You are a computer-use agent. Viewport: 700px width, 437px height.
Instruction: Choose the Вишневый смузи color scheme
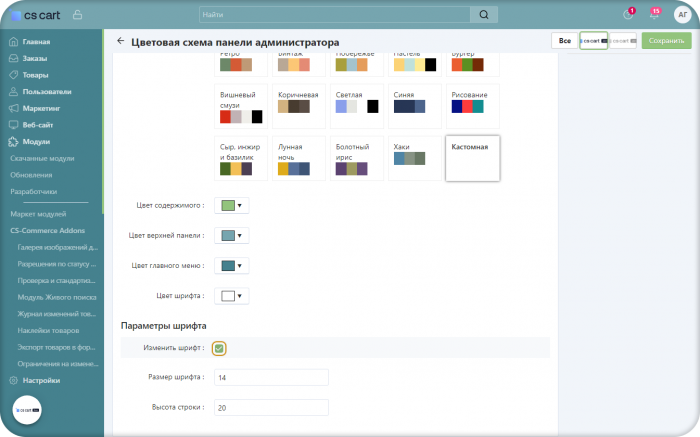pos(241,106)
